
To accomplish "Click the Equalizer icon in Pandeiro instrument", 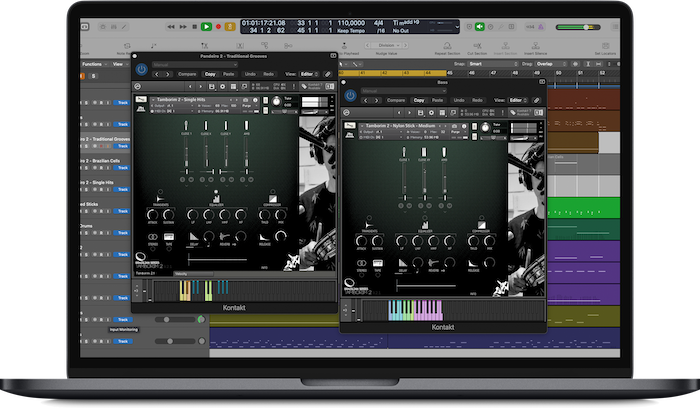I will 216,198.
